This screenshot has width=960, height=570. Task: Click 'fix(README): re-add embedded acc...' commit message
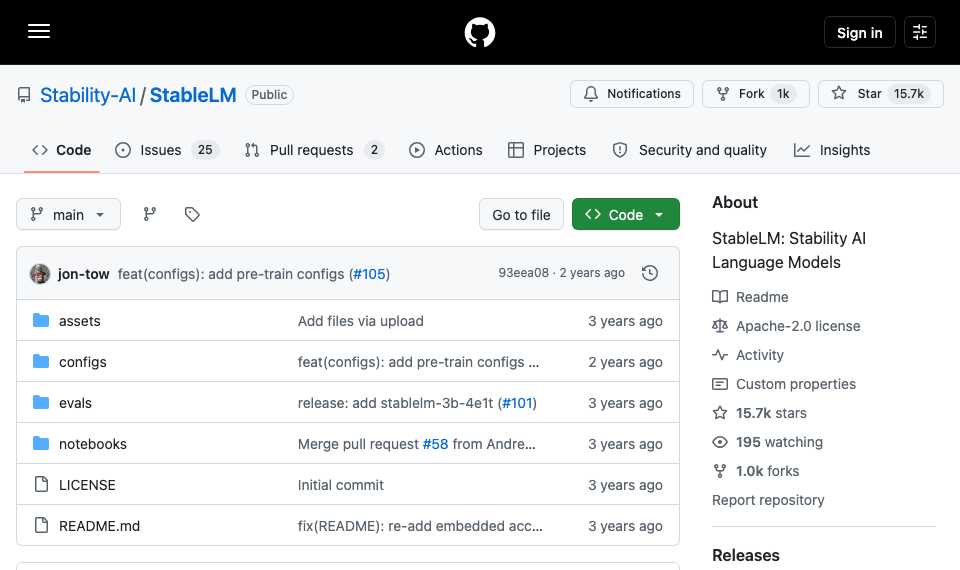420,526
